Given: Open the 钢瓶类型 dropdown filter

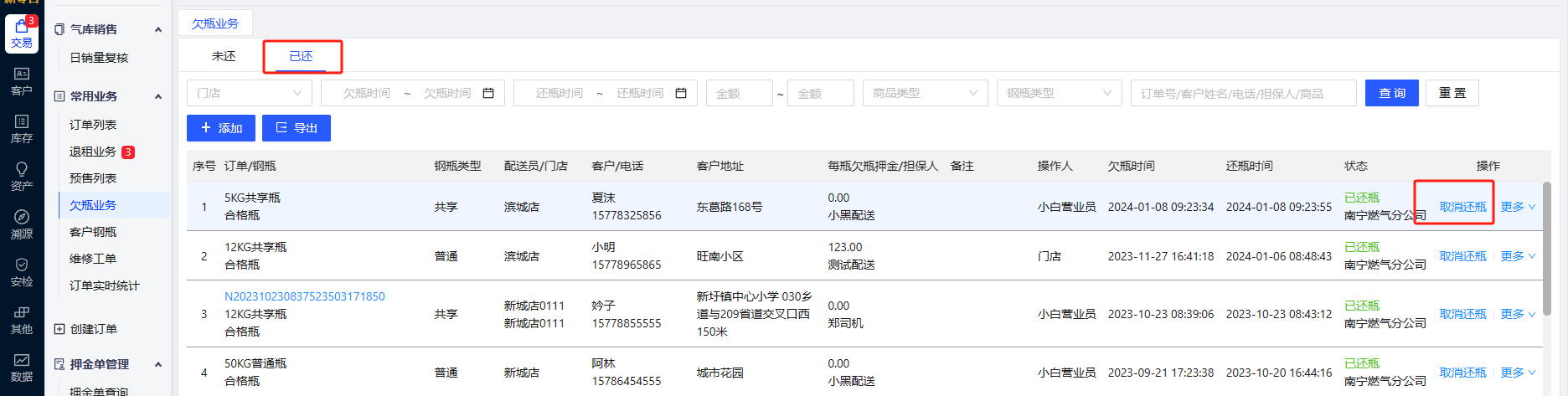Looking at the screenshot, I should point(1060,93).
